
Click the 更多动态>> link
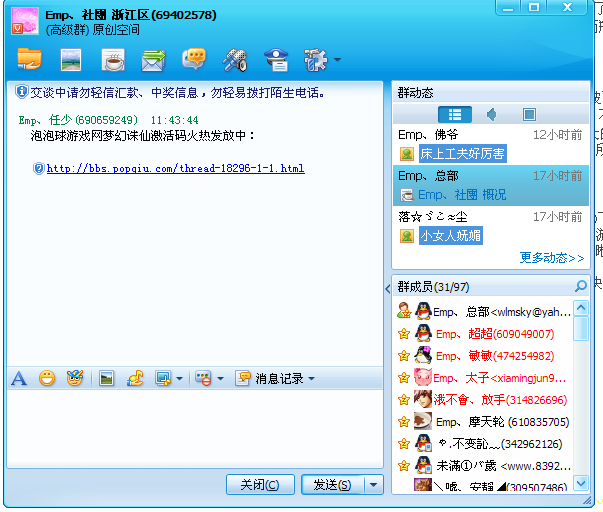coord(551,258)
